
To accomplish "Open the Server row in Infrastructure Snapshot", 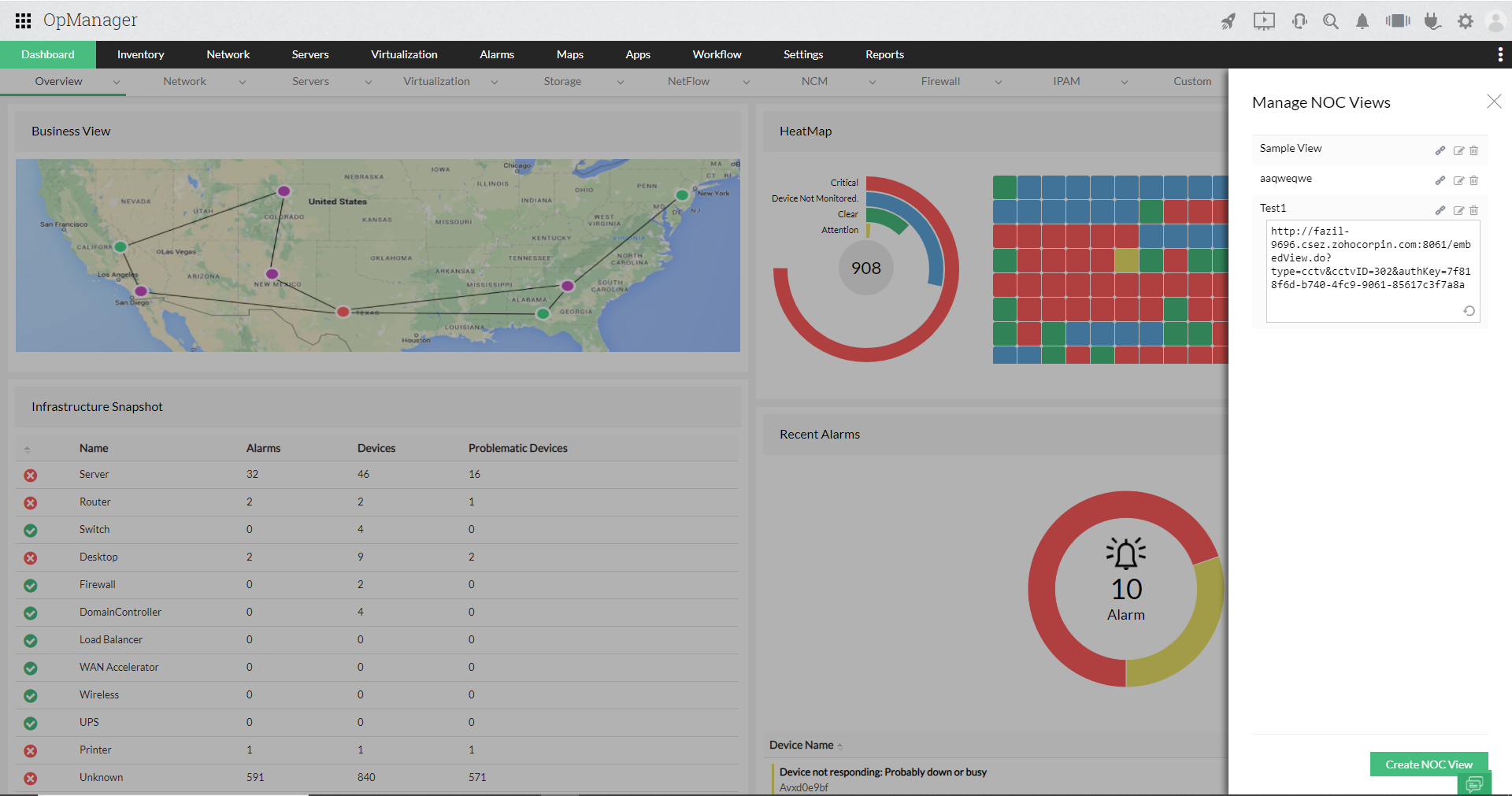I will point(94,474).
